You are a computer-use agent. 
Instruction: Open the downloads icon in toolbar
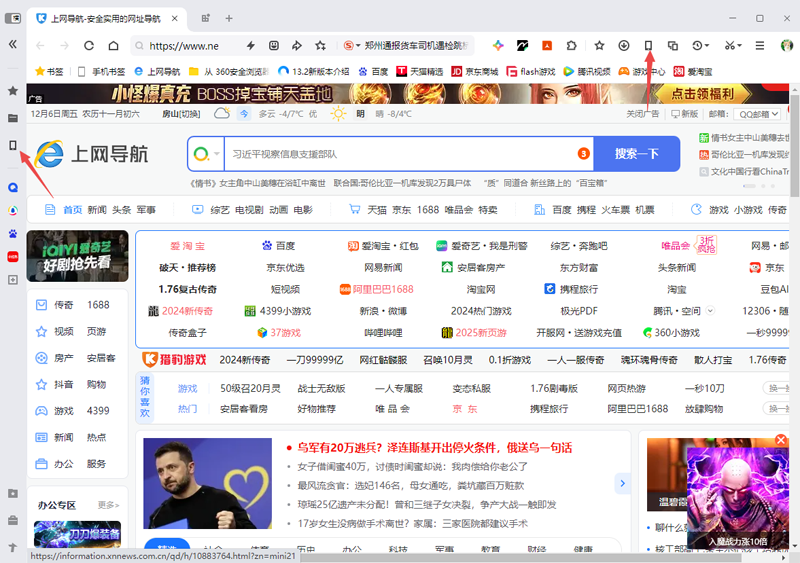point(623,45)
